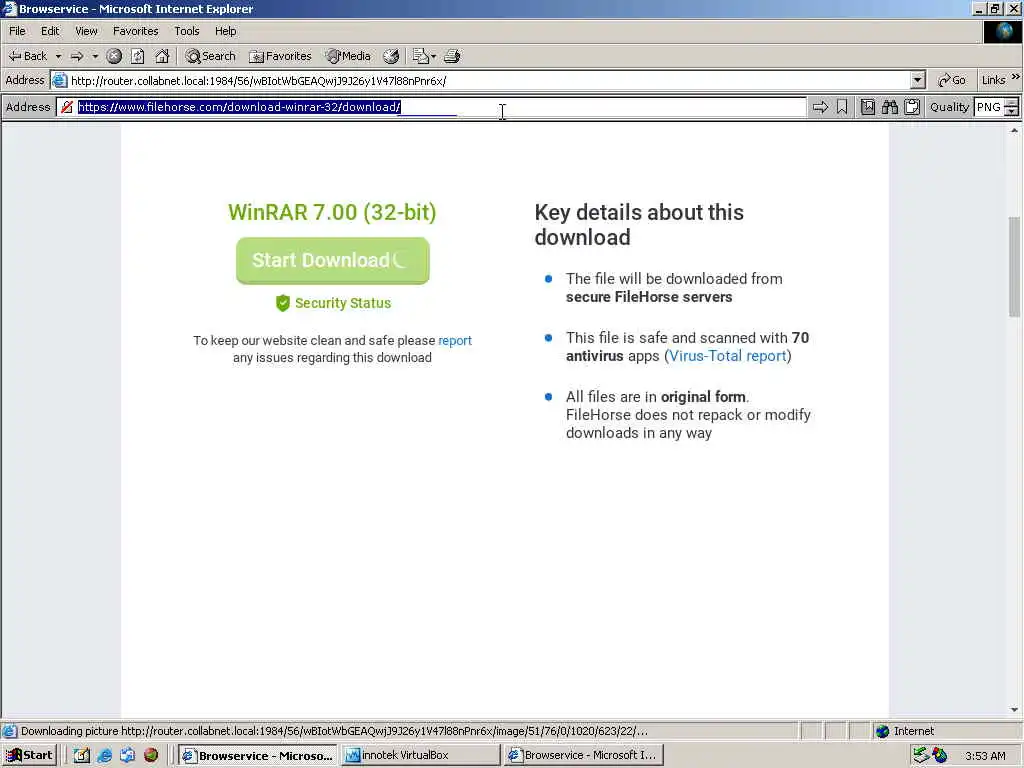
Task: Open the Edit menu
Action: click(50, 31)
